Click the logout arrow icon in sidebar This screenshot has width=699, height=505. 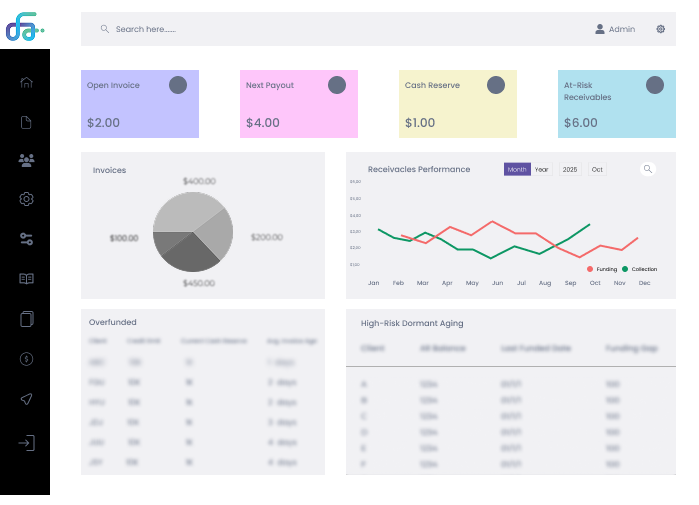coord(26,442)
